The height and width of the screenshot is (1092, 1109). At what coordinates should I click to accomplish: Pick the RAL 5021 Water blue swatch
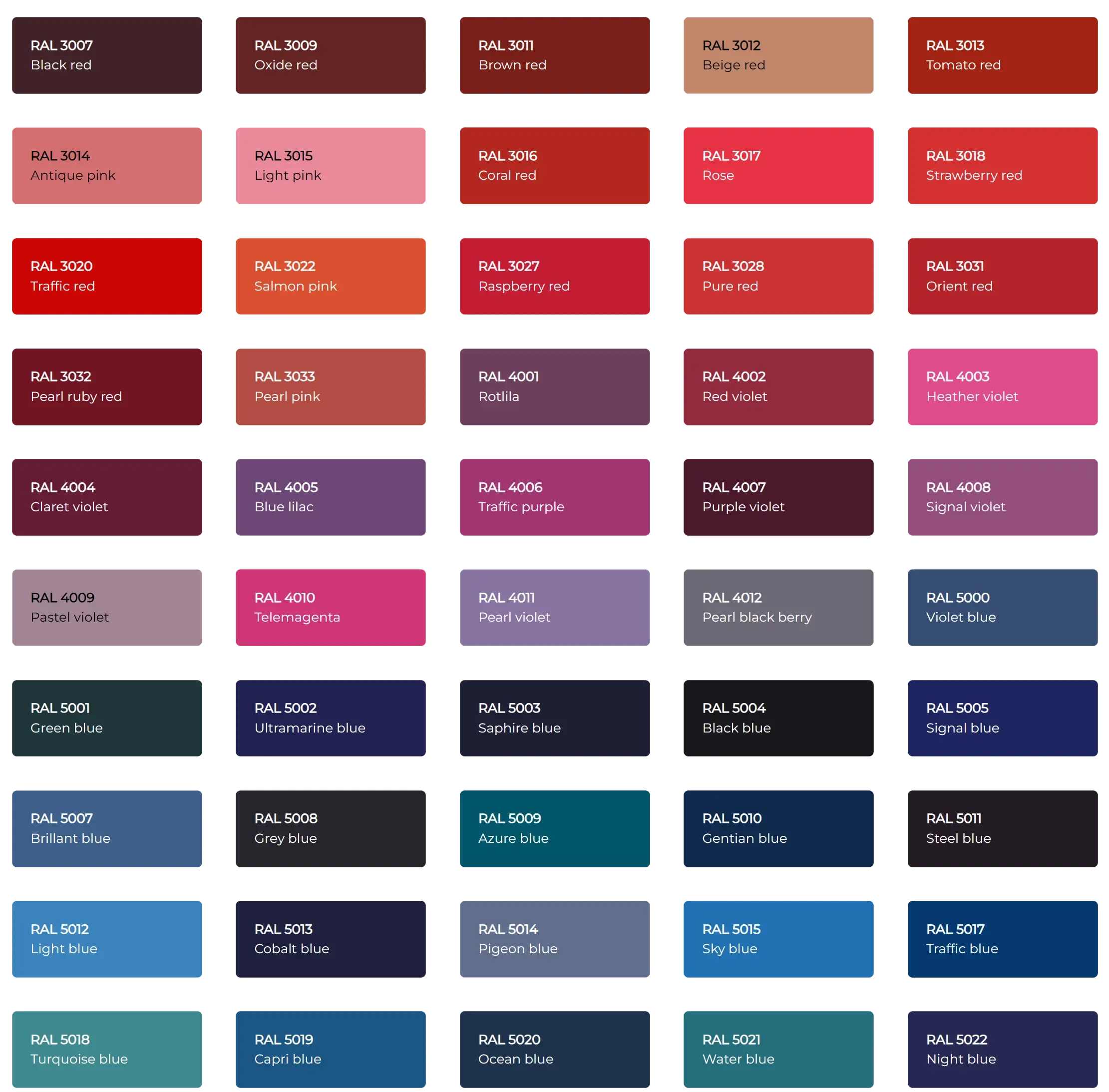(778, 1050)
